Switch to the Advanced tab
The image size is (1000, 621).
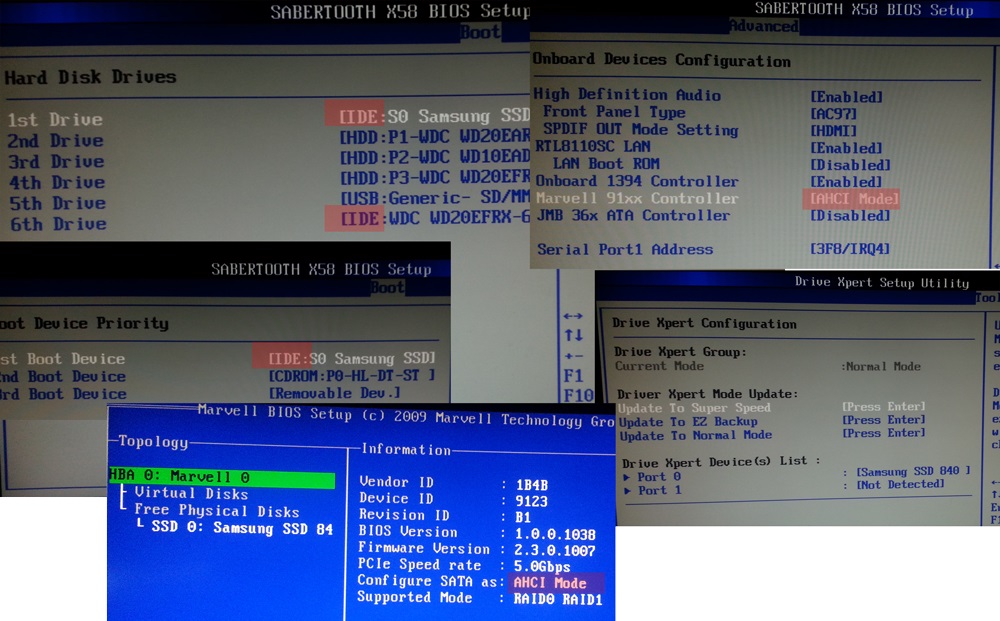click(766, 27)
